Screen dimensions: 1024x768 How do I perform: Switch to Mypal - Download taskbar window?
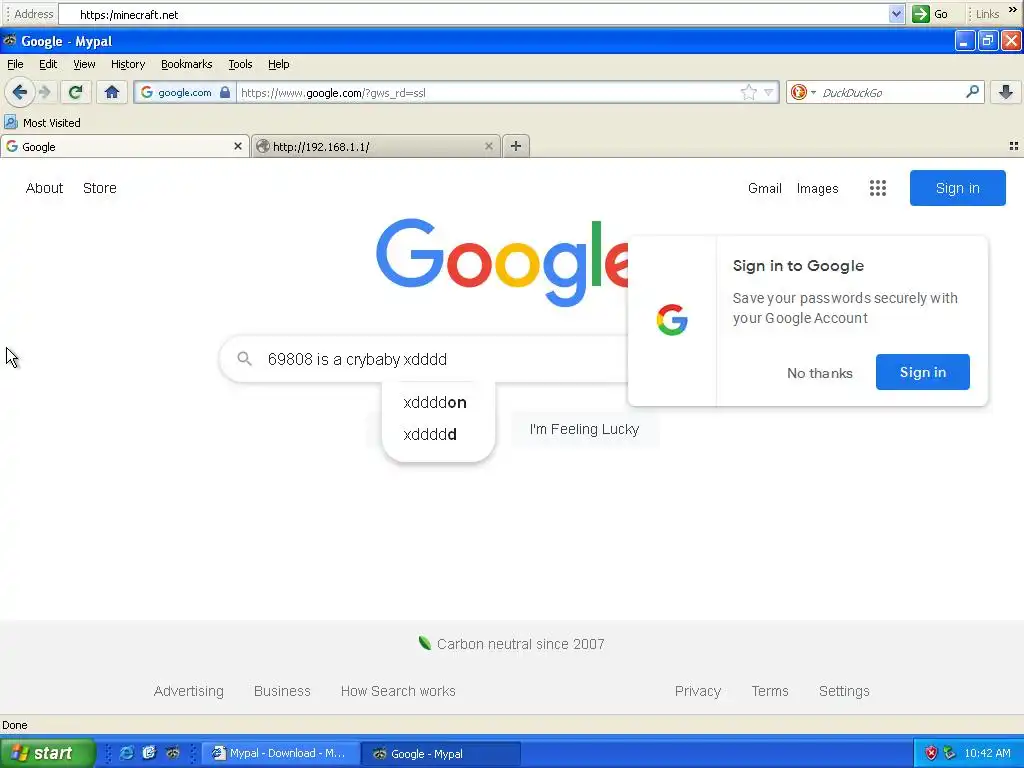(x=281, y=753)
